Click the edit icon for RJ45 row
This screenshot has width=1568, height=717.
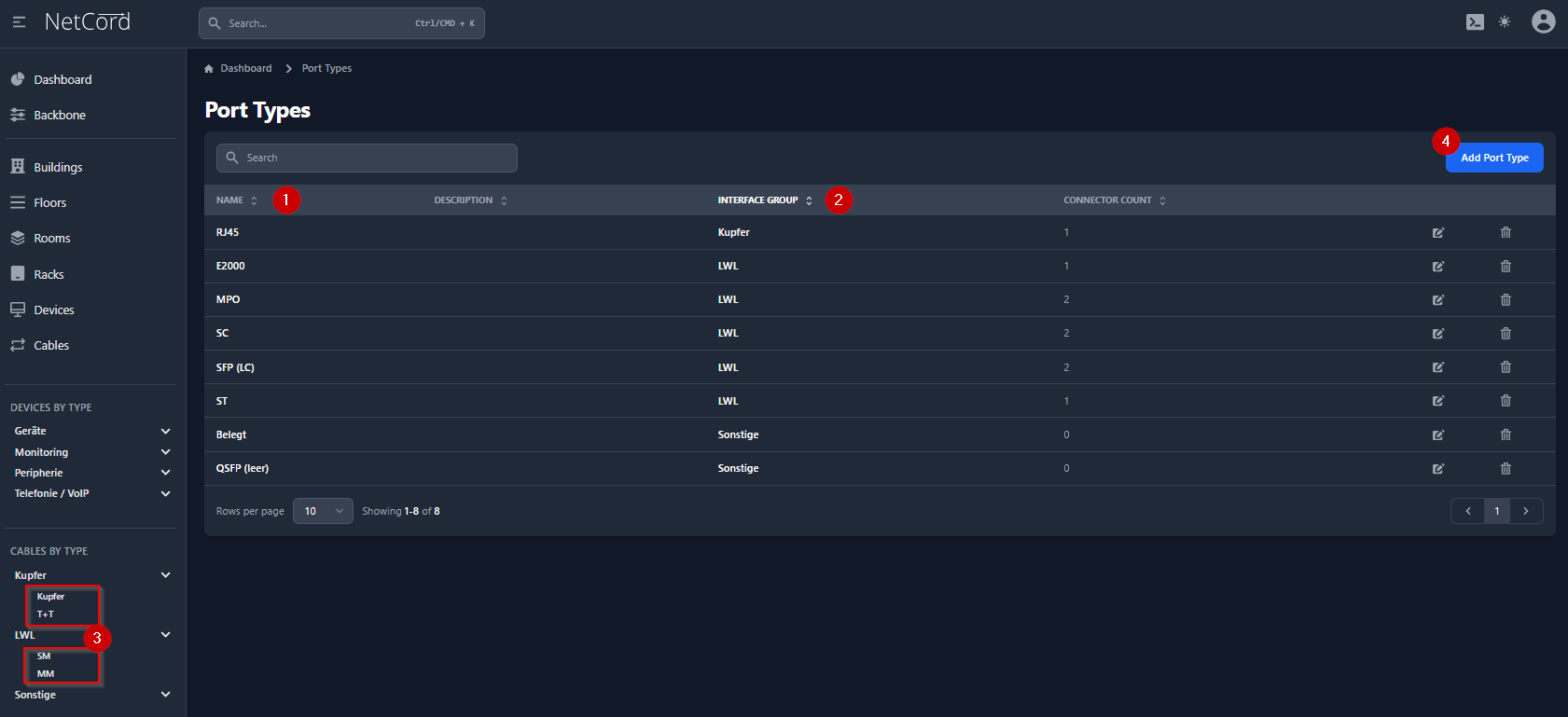click(x=1437, y=233)
